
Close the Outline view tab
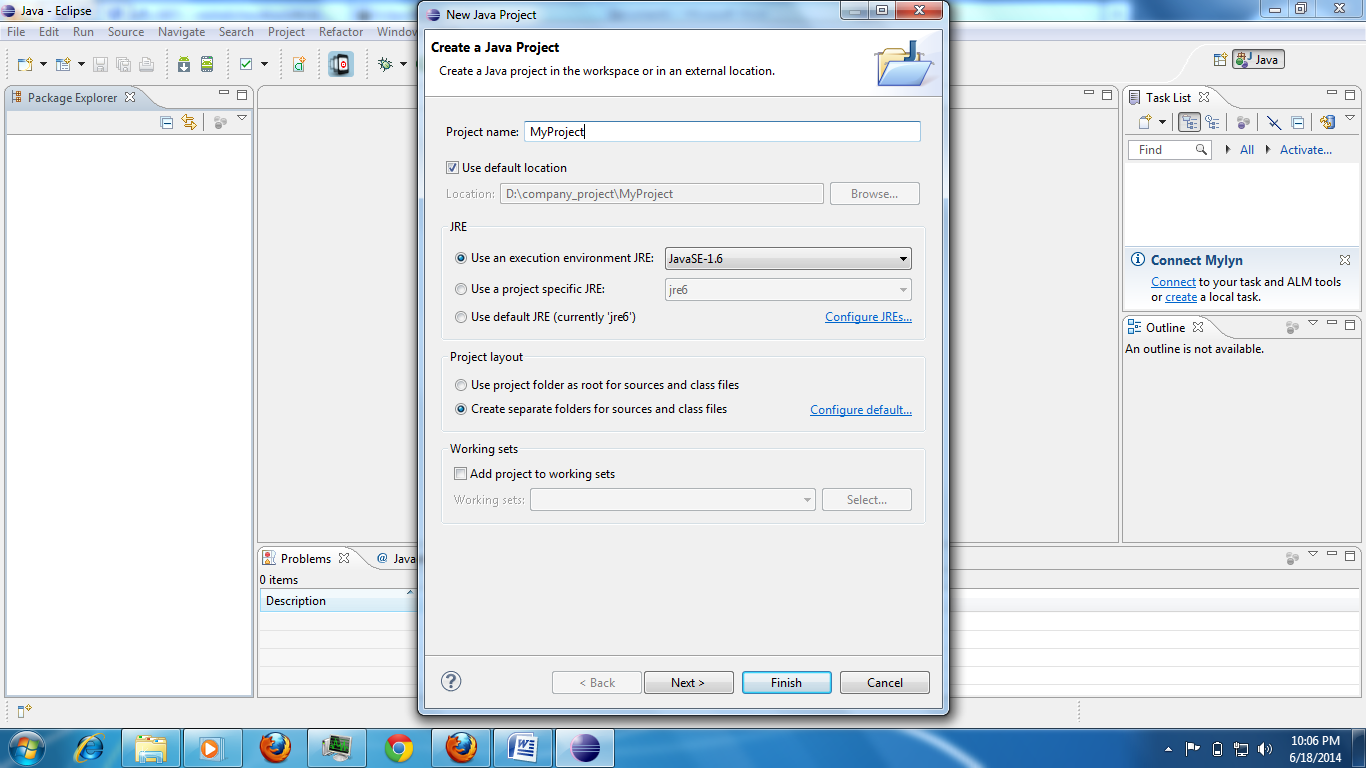1198,327
